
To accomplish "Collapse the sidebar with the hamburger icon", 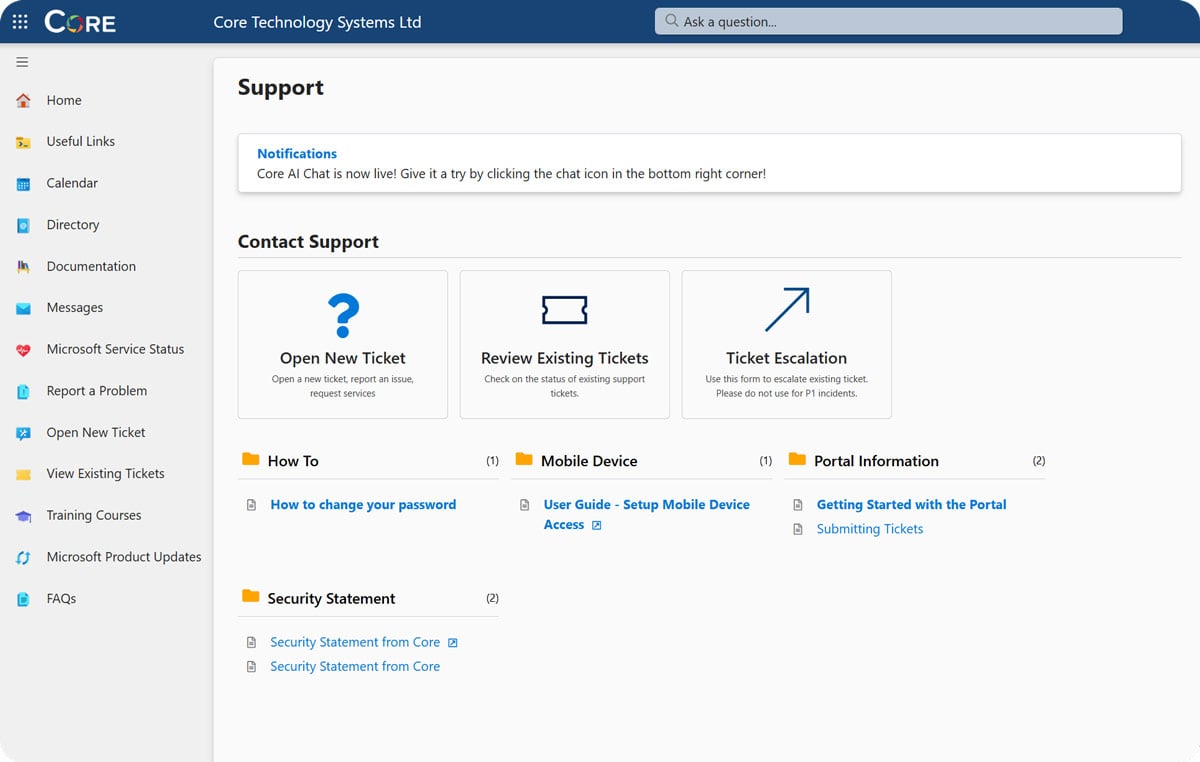I will (21, 62).
